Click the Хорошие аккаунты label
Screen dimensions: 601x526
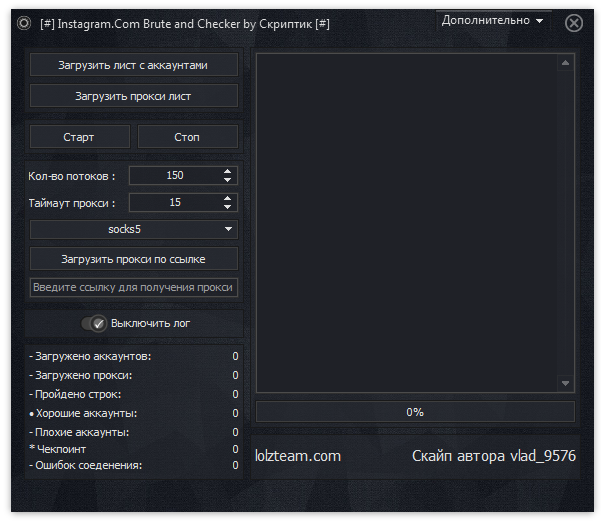83,413
